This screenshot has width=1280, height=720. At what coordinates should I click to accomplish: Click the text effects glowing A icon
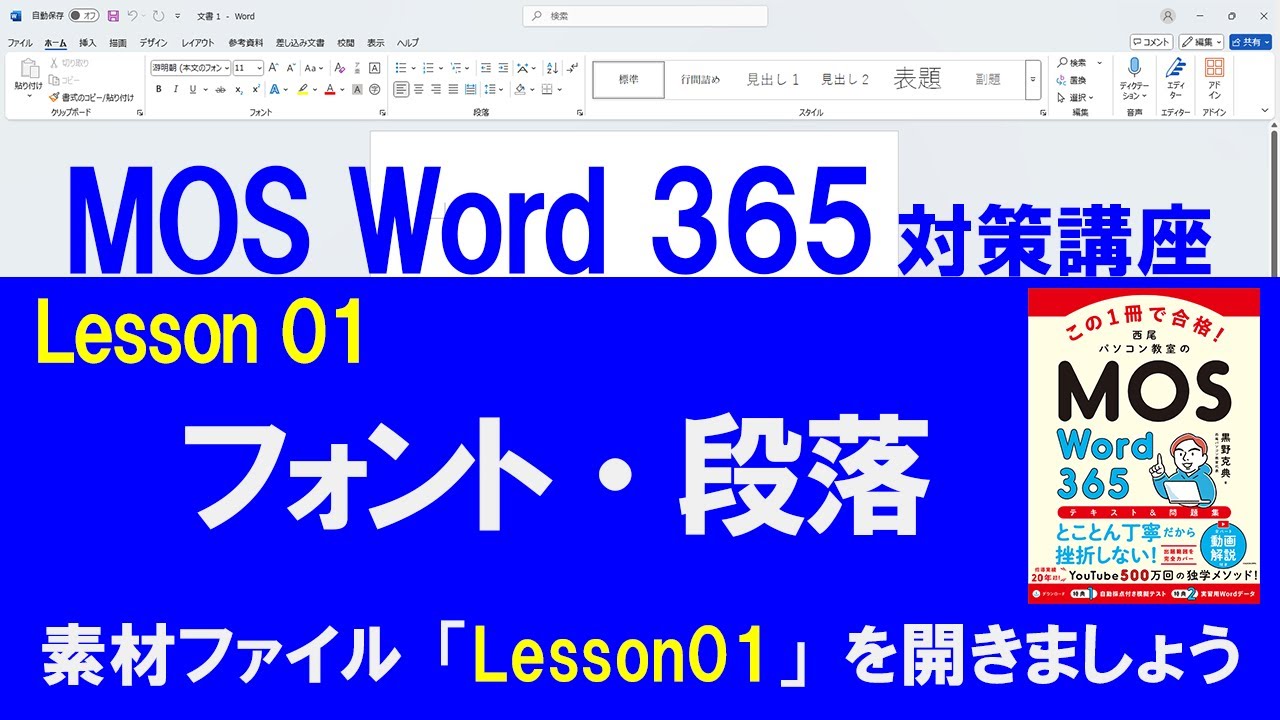pyautogui.click(x=274, y=89)
